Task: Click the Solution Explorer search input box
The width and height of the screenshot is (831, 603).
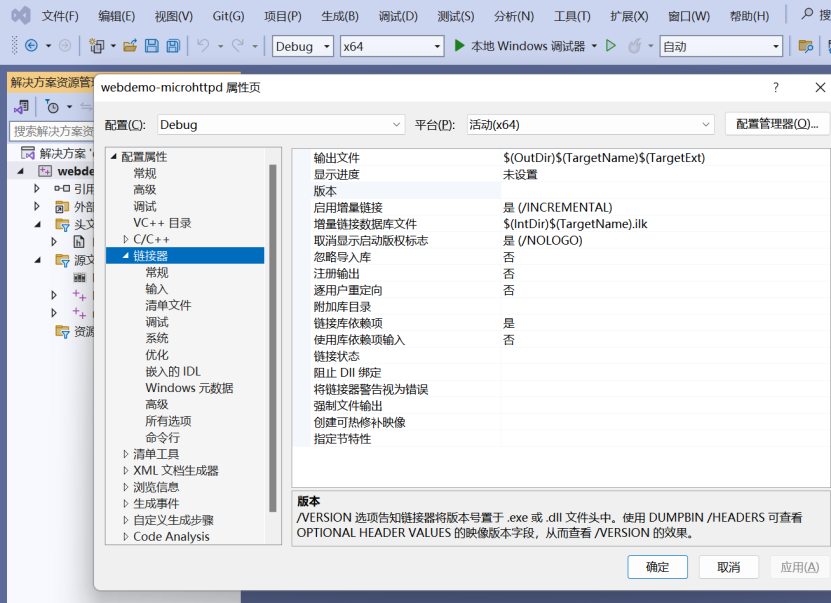Action: (x=50, y=131)
